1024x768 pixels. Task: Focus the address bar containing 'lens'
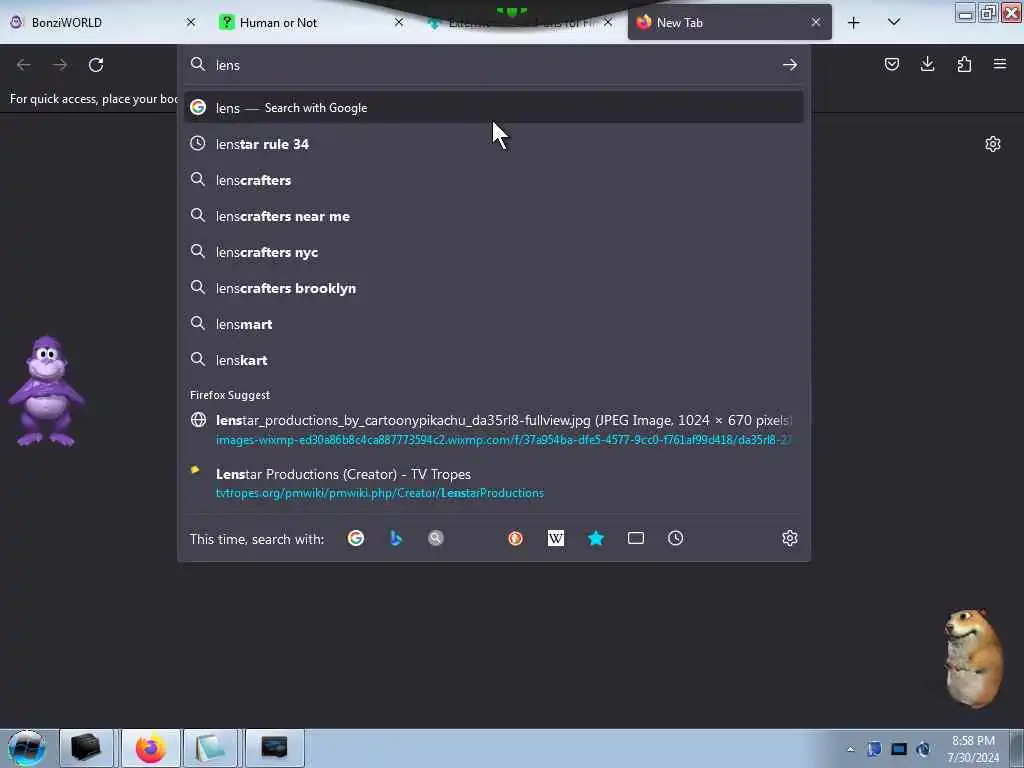tap(494, 65)
